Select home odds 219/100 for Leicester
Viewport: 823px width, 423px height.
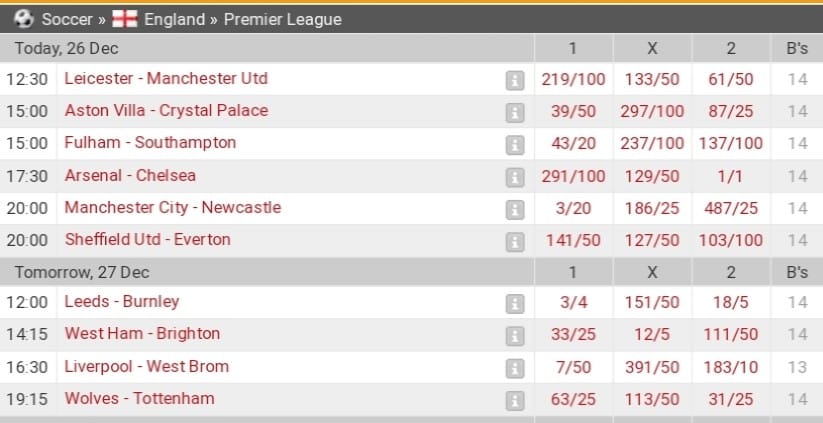tap(573, 79)
